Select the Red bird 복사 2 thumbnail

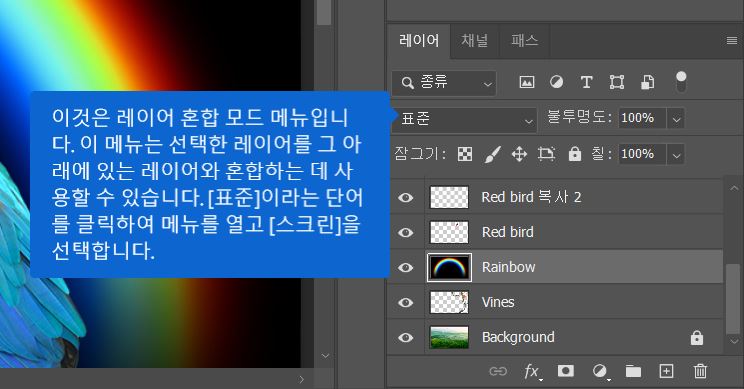(449, 197)
